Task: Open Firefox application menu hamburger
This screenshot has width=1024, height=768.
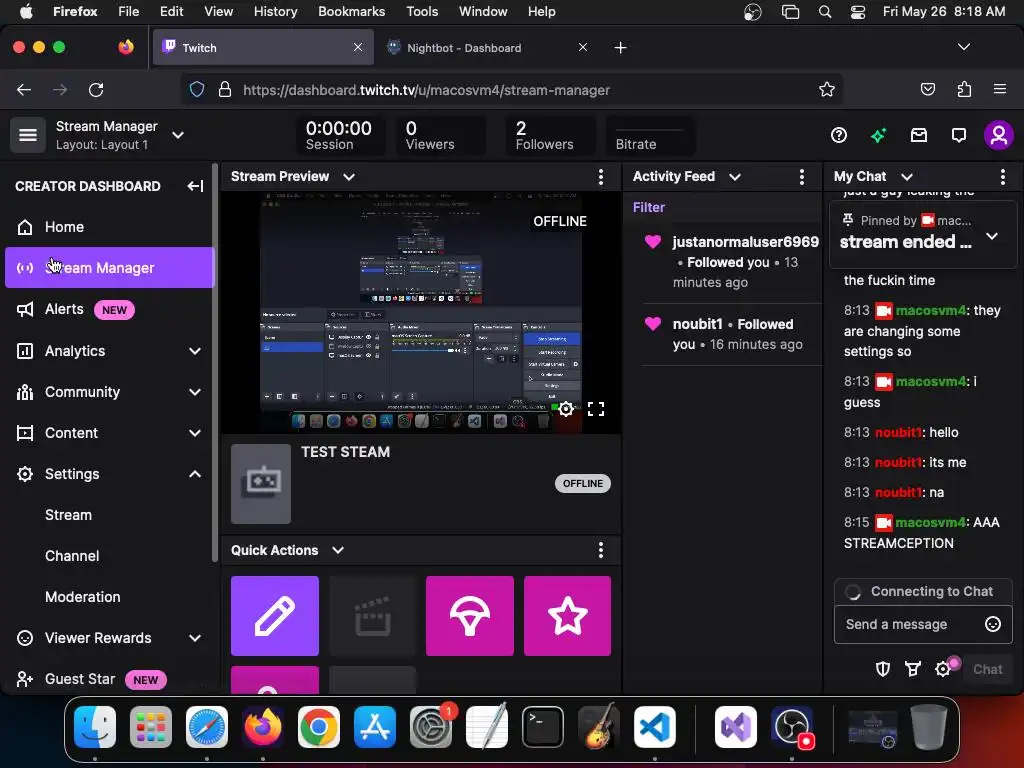Action: click(999, 89)
